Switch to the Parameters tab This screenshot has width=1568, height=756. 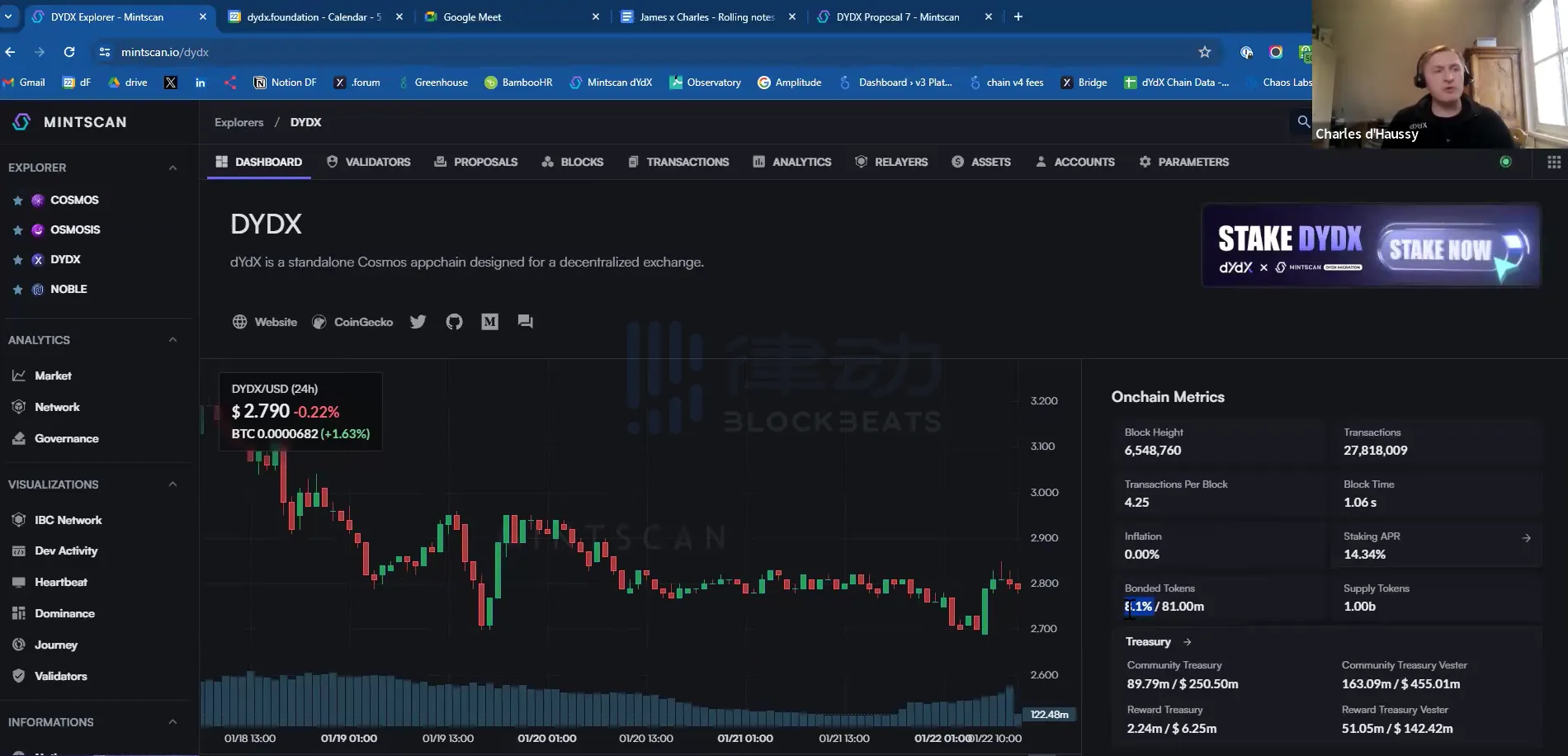tap(1184, 162)
